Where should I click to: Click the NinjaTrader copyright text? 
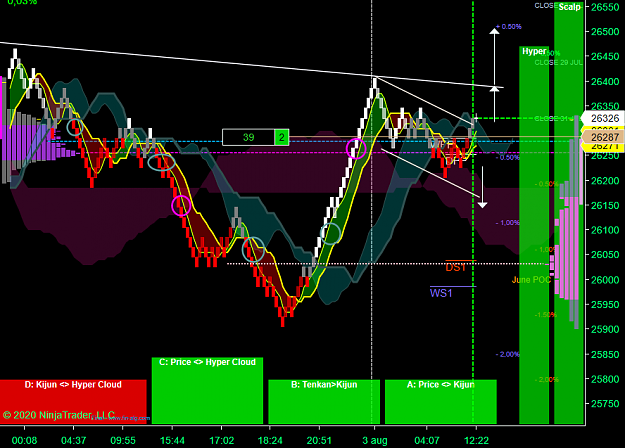(x=59, y=415)
